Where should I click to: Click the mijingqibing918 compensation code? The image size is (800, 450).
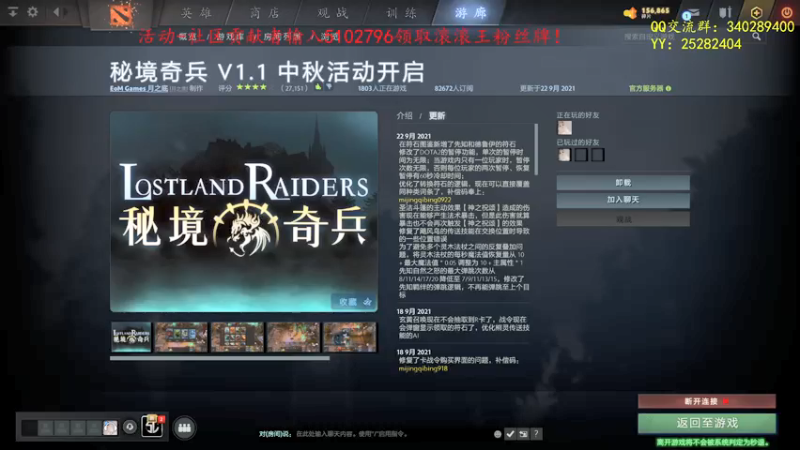coord(423,368)
